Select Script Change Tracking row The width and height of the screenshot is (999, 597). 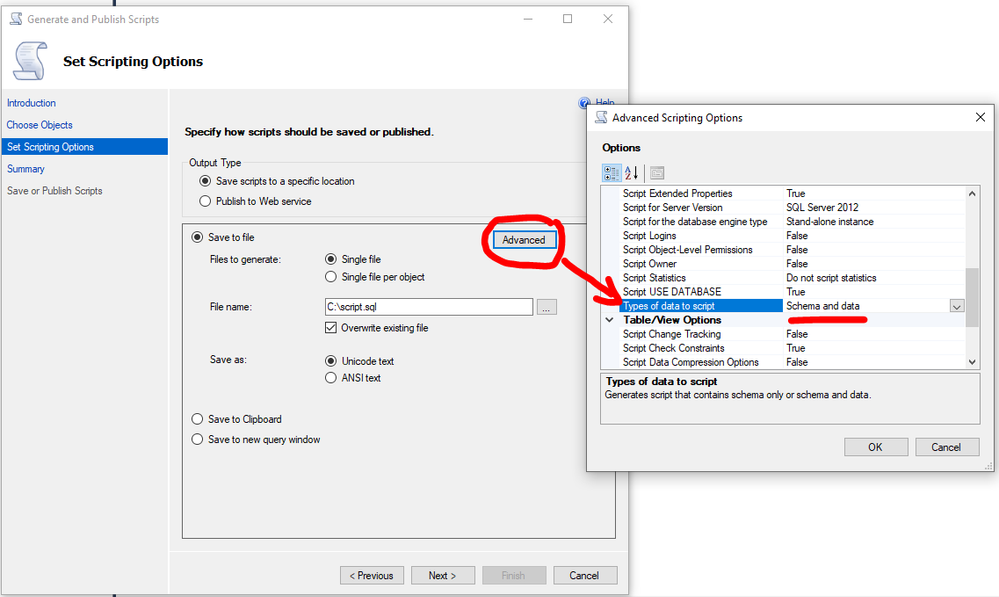coord(793,334)
